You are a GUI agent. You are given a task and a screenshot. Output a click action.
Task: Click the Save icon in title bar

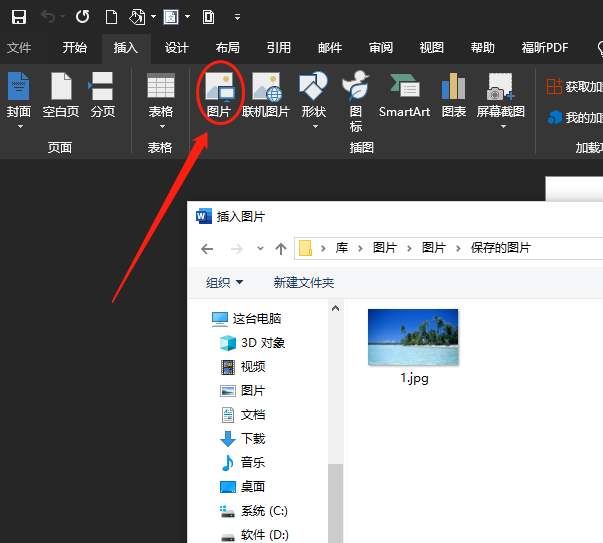18,17
